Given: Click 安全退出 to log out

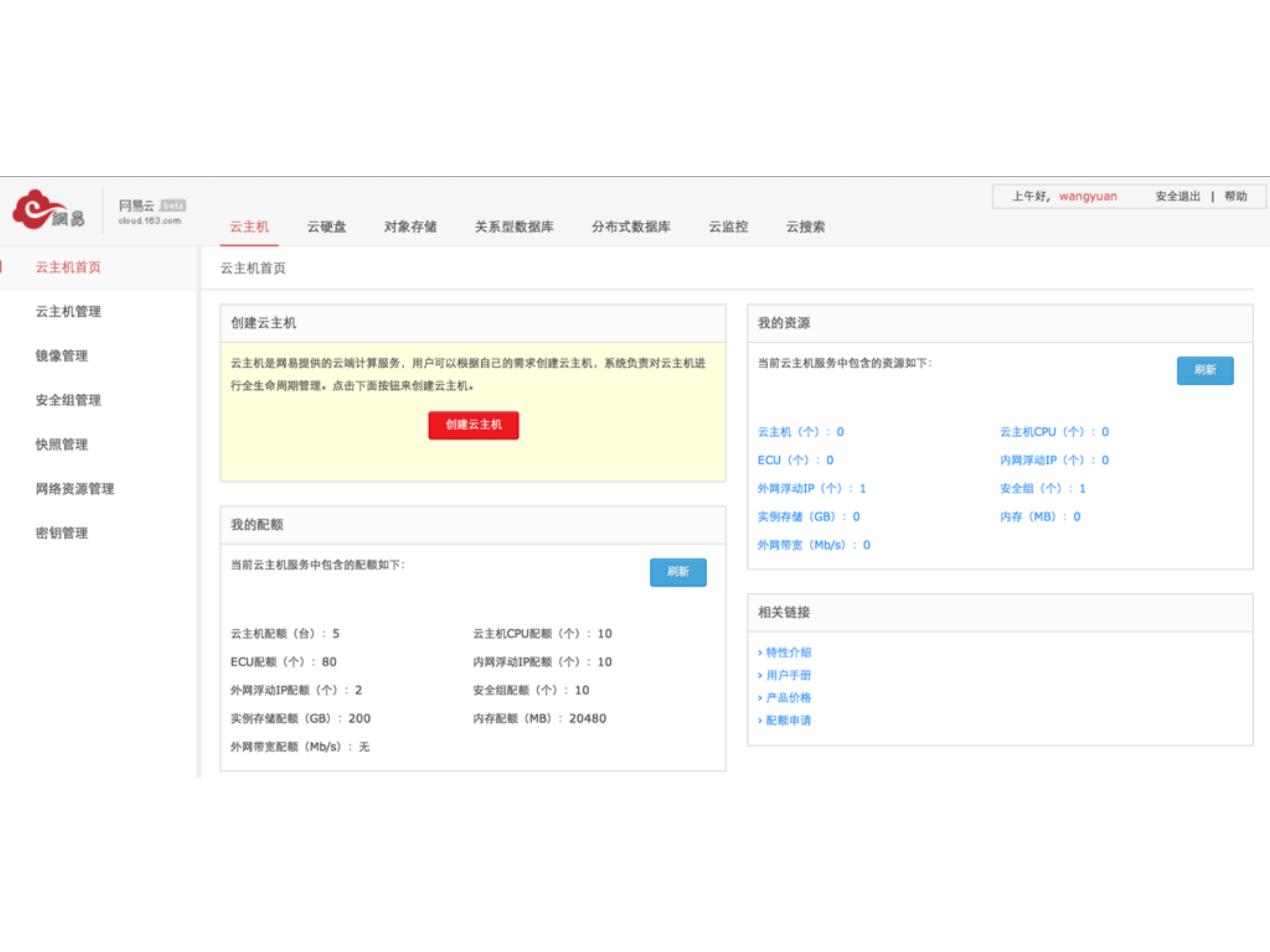Looking at the screenshot, I should click(1176, 196).
